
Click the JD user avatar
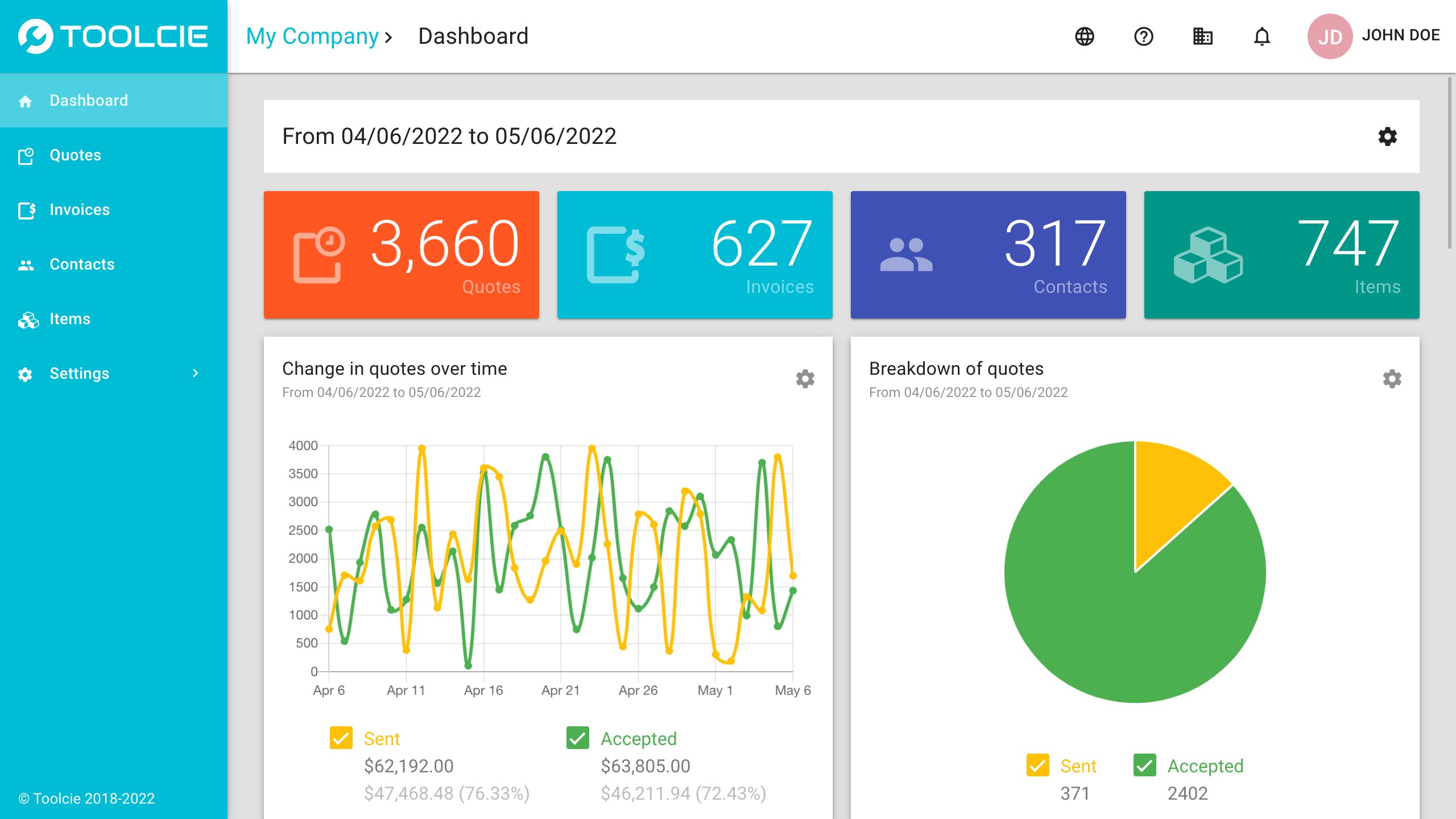(x=1329, y=36)
